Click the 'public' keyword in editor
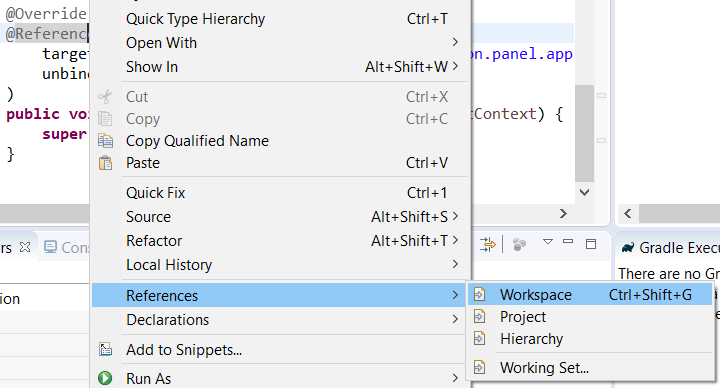The image size is (720, 388). [33, 113]
